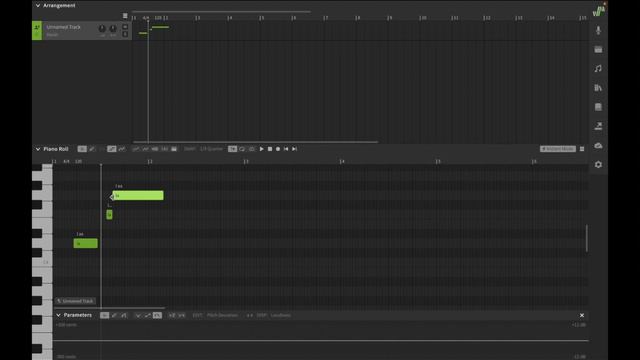Select the pointer tool in Parameters panel
Screen dimensions: 640x360
[x=104, y=315]
